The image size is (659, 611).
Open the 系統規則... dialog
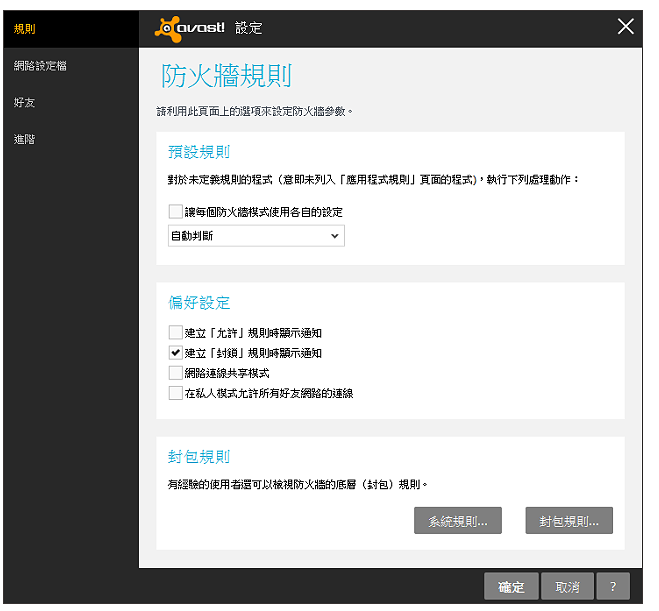458,521
